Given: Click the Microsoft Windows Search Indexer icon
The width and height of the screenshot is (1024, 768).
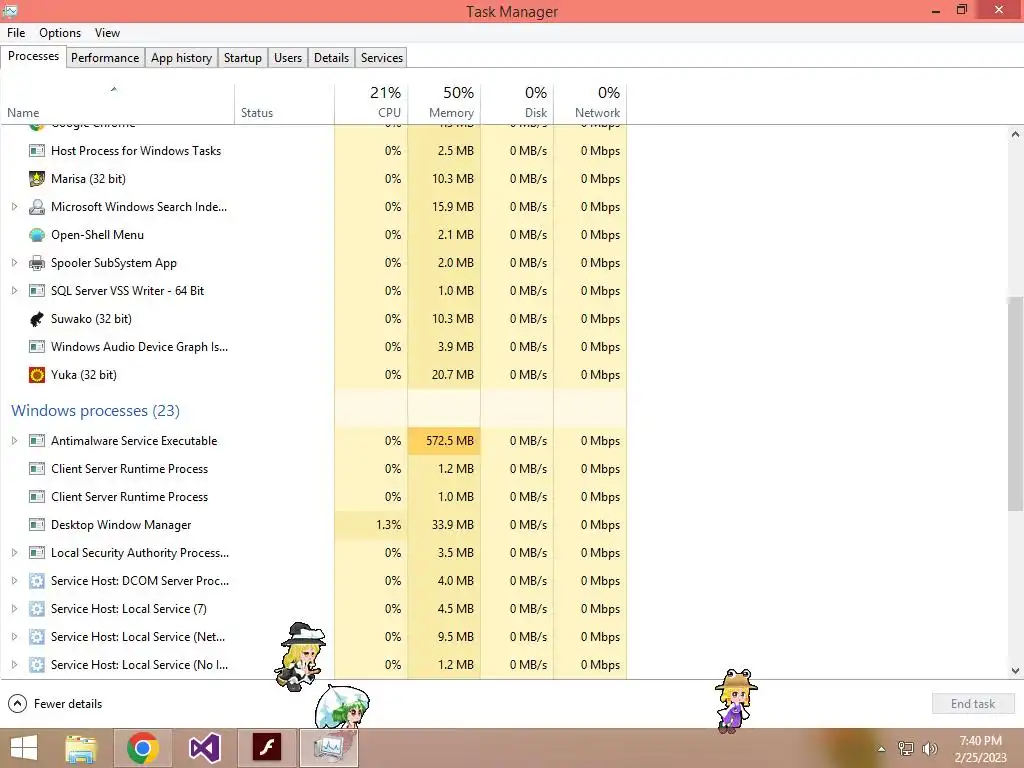Looking at the screenshot, I should (x=37, y=206).
